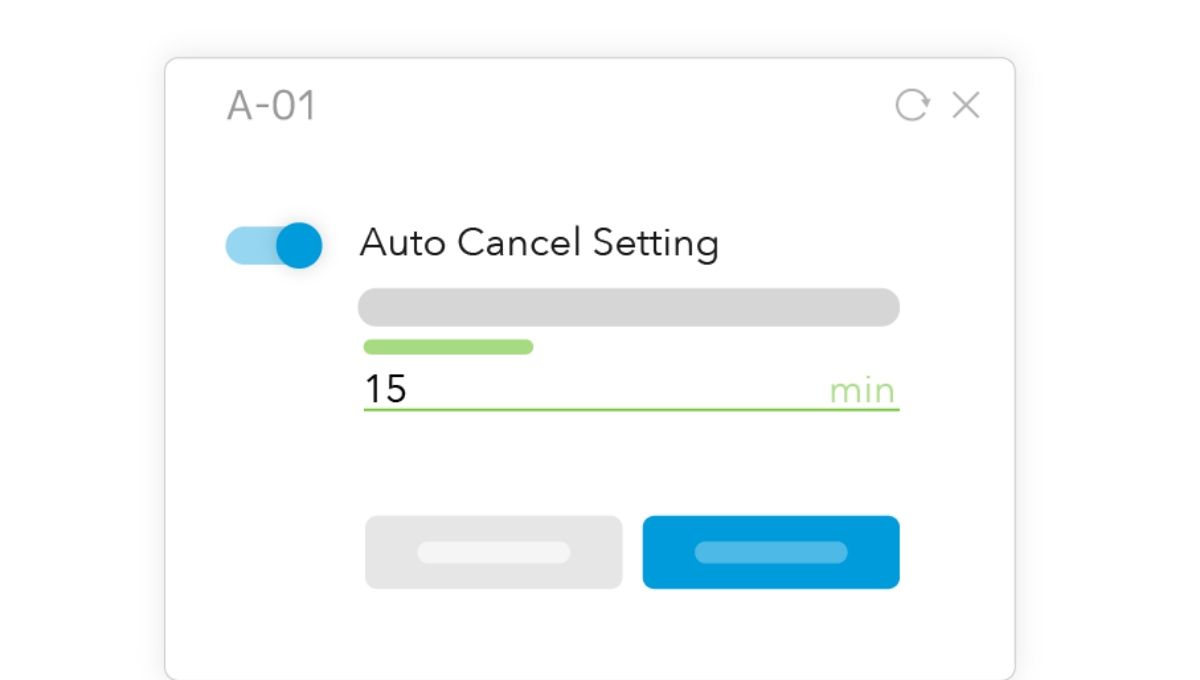Close the A-01 dialog with the X
1200x680 pixels.
click(966, 105)
